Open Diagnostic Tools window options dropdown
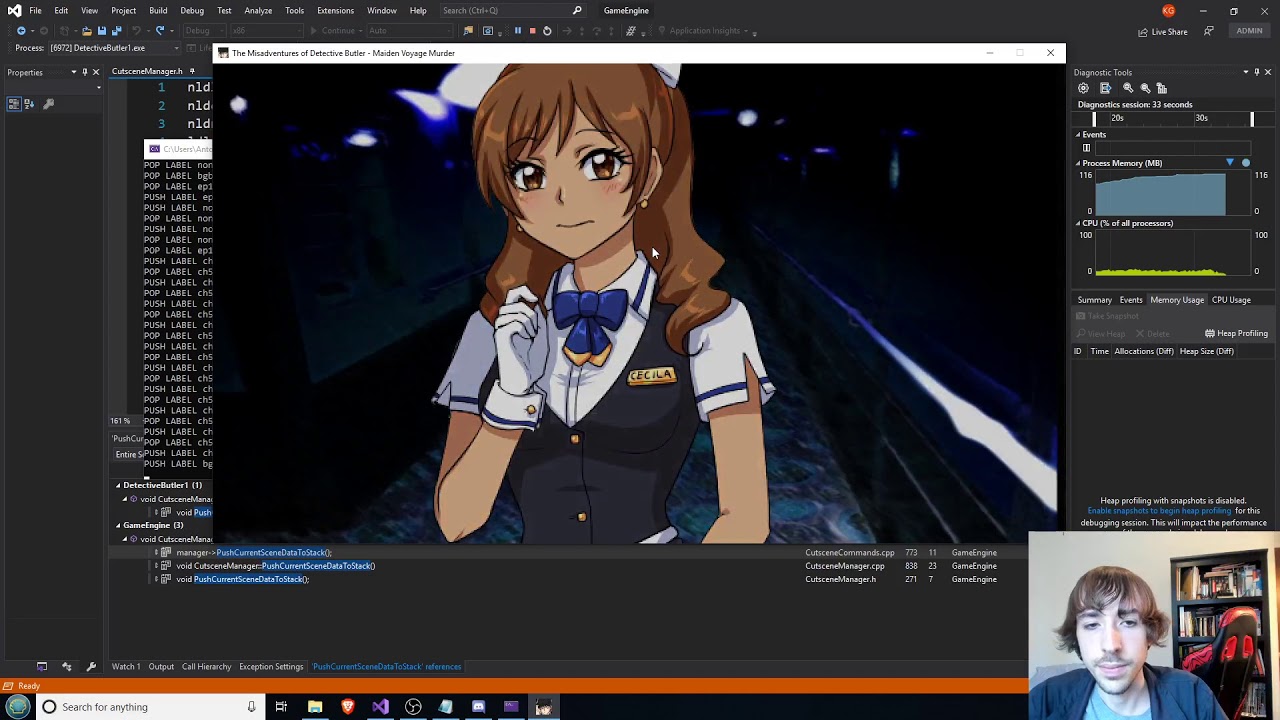This screenshot has width=1280, height=720. click(x=1246, y=72)
